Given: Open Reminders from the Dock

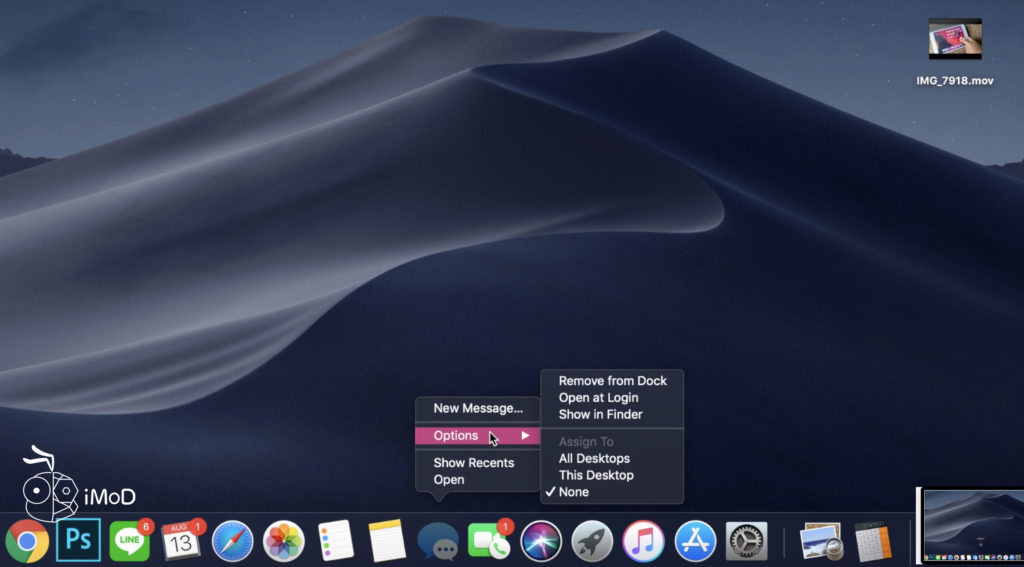Looking at the screenshot, I should (336, 541).
